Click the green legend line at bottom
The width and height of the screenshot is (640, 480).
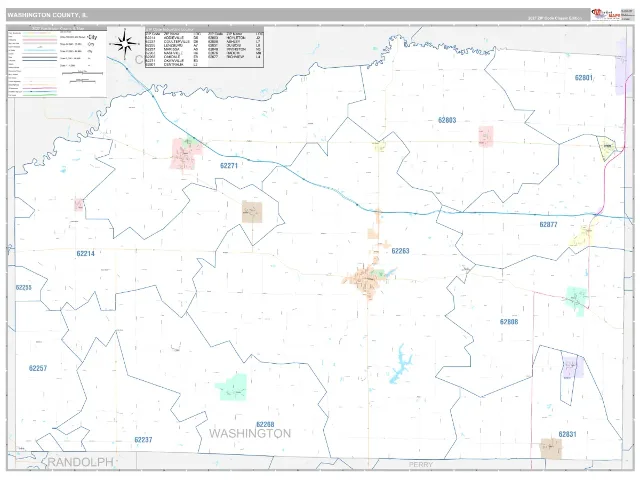[39, 95]
